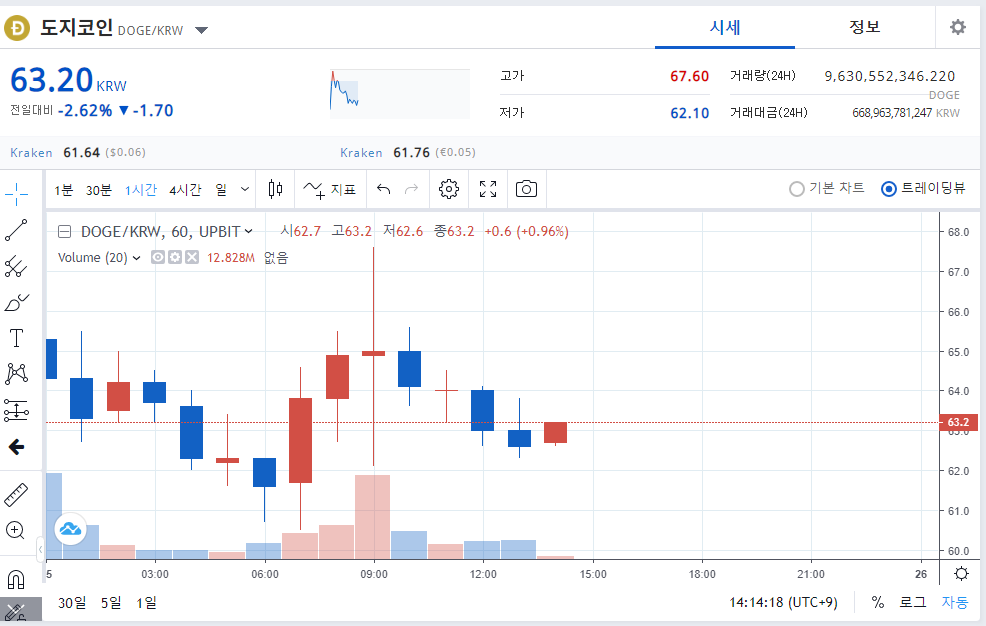Toggle the magnet snap mode

16,579
